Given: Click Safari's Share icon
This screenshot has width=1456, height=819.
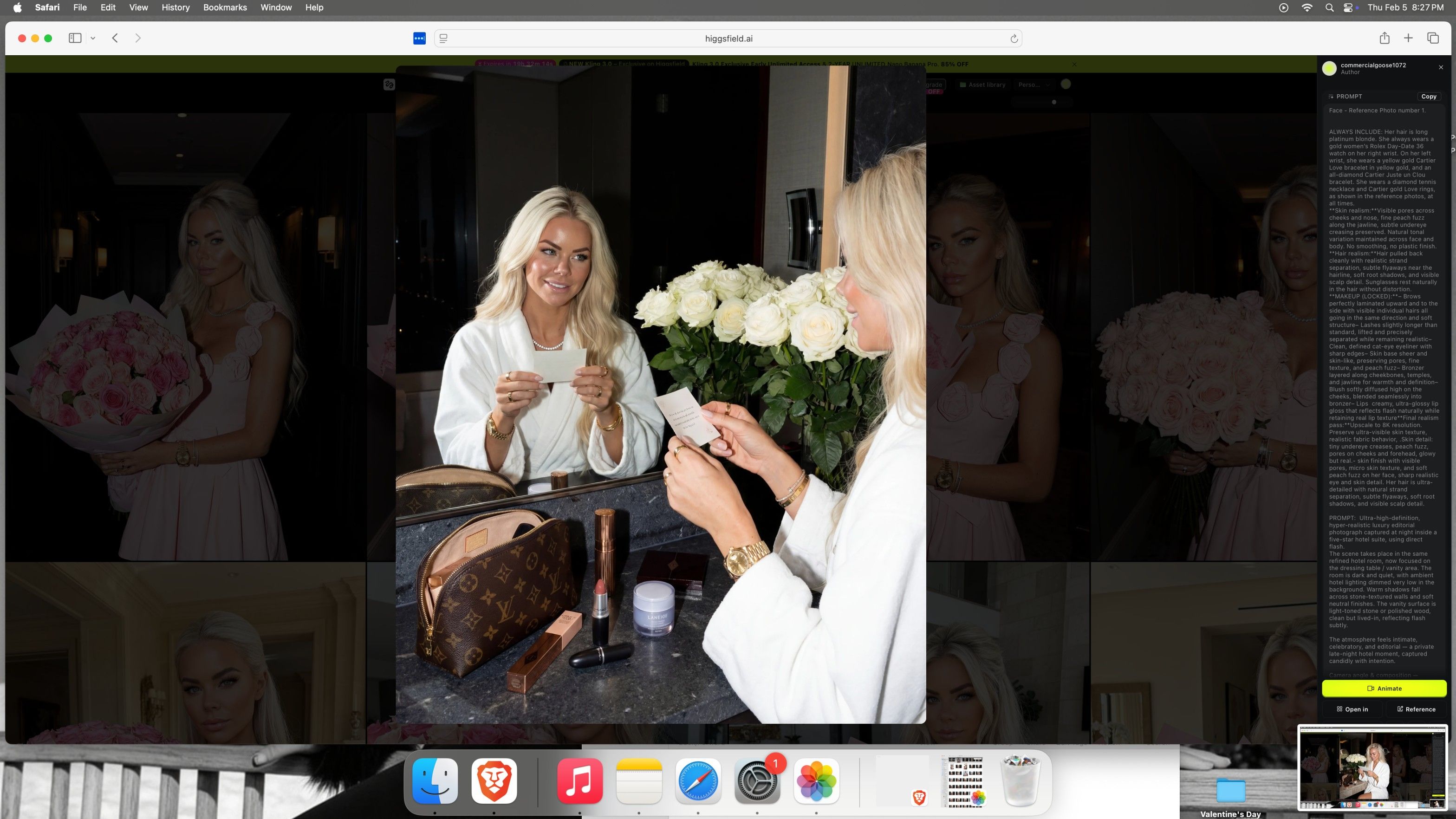Looking at the screenshot, I should 1384,39.
